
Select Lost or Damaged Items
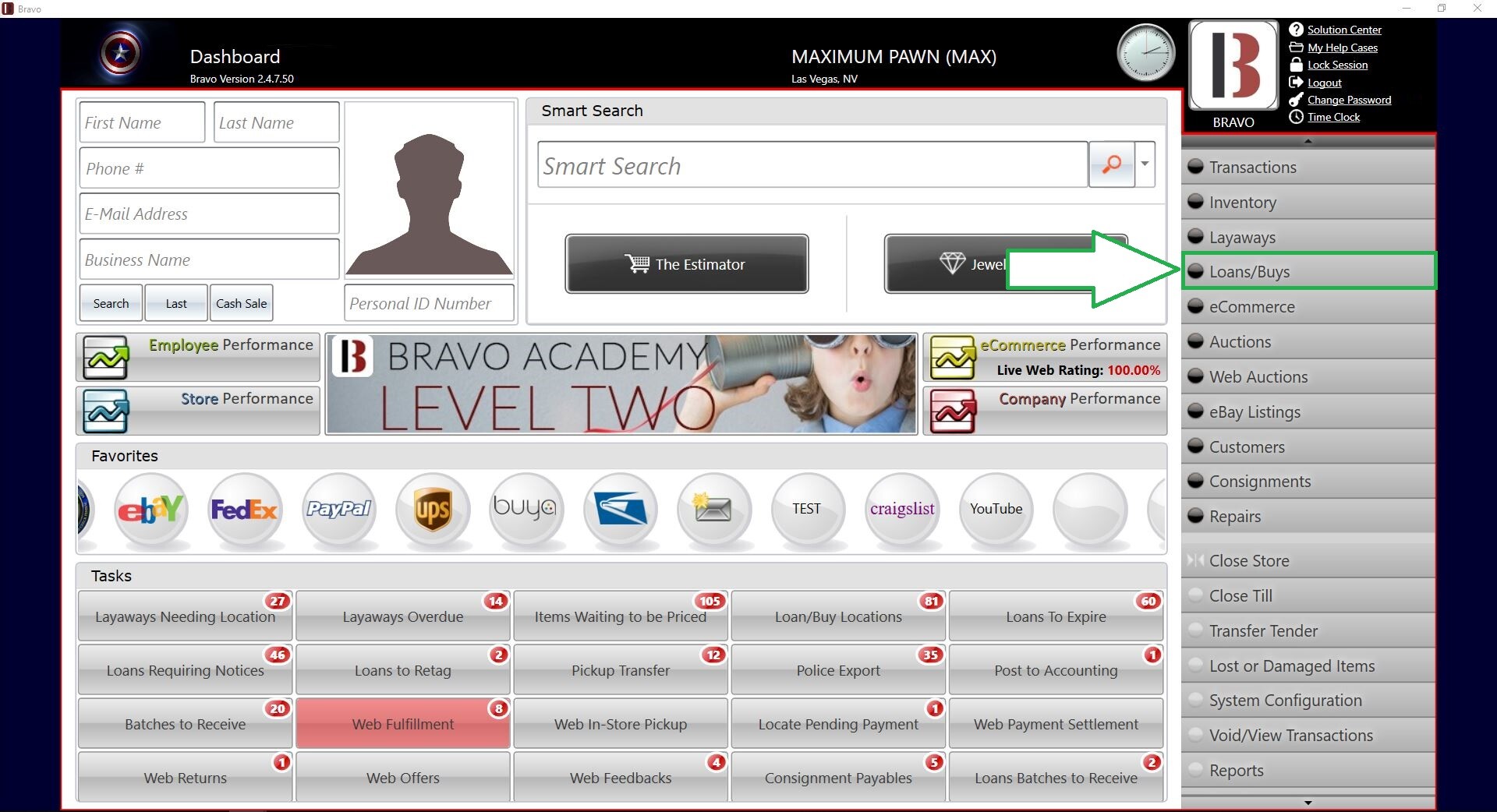click(1308, 665)
